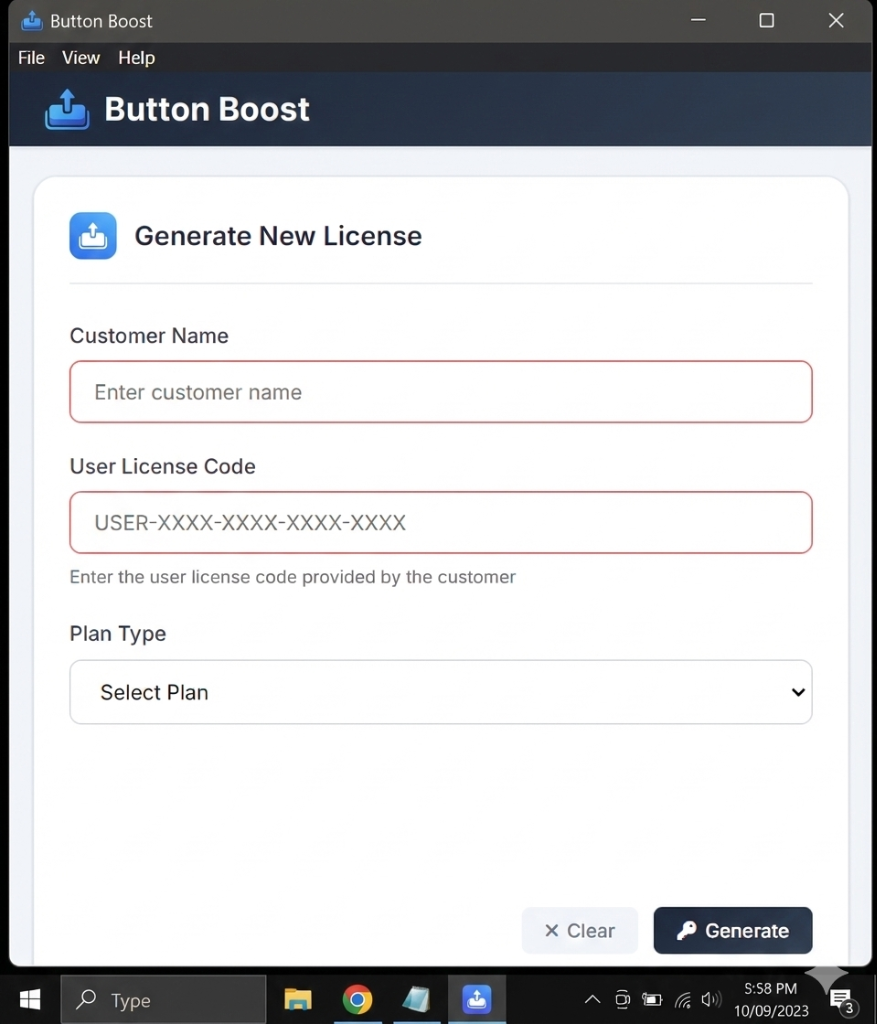Expand the hidden icons in the system tray
Image resolution: width=877 pixels, height=1024 pixels.
(x=592, y=998)
